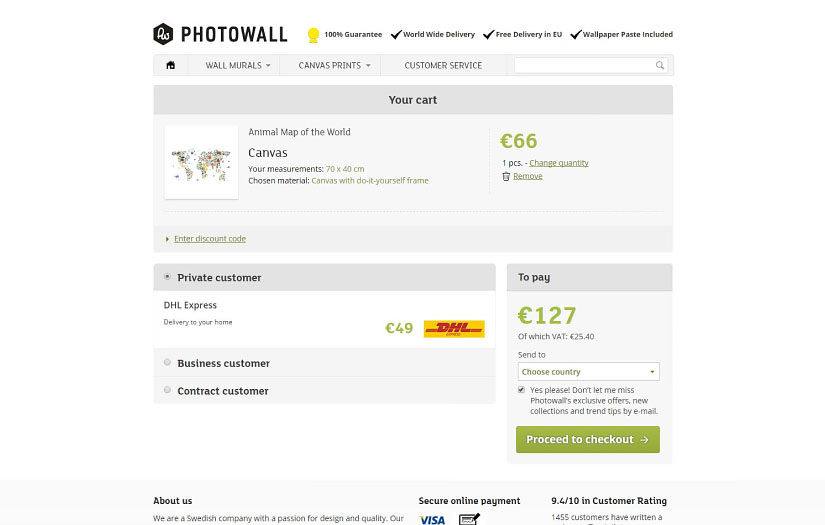Open the Choose country dropdown

[x=588, y=372]
